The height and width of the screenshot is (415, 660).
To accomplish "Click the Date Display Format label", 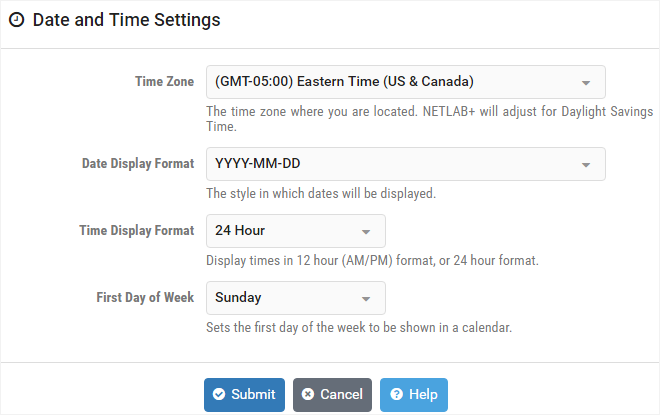I will pos(138,164).
